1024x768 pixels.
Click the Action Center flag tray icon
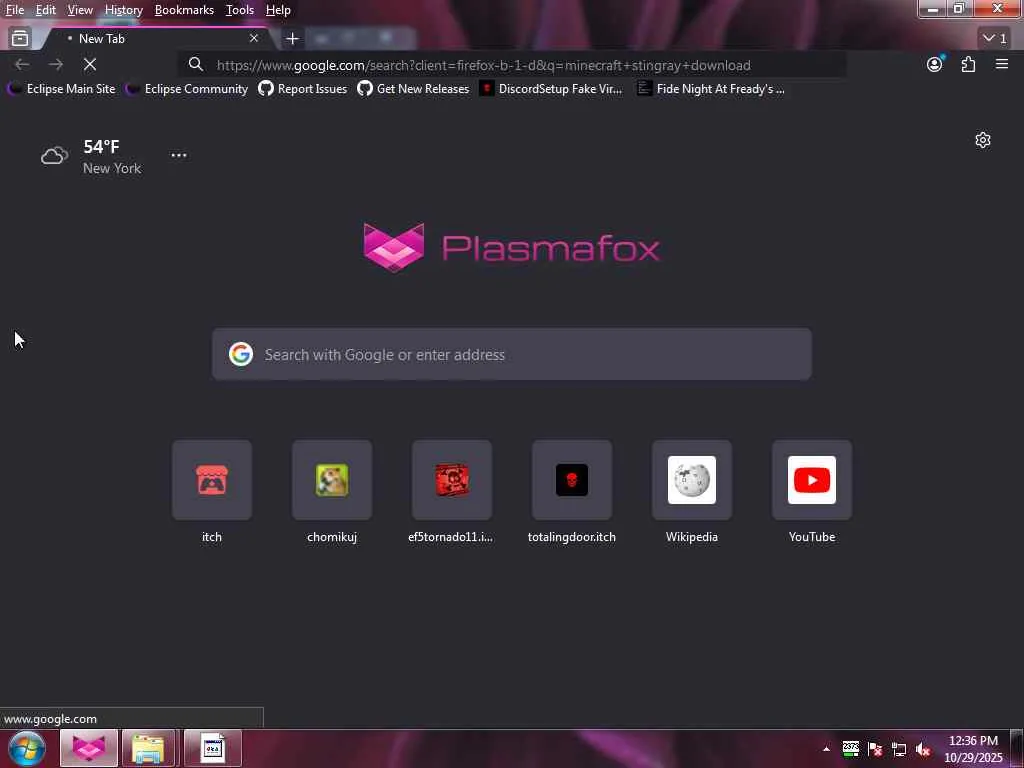click(x=875, y=749)
